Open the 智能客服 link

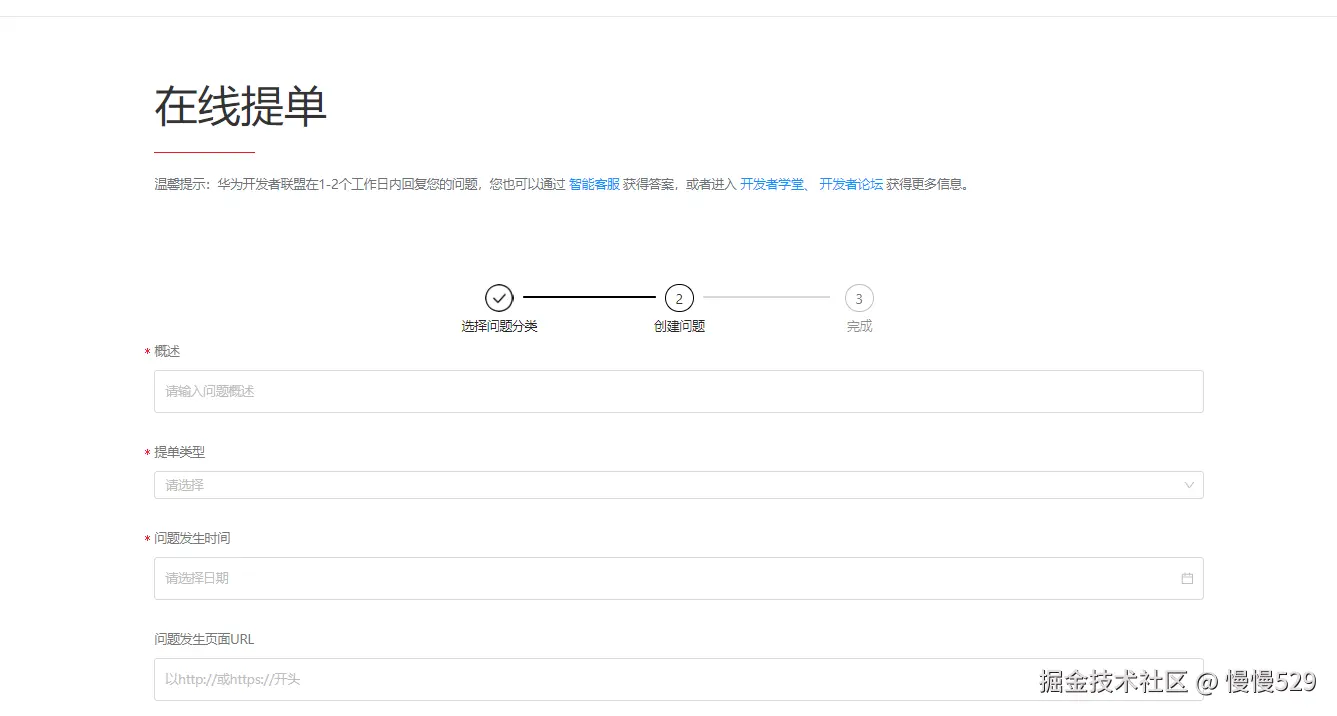tap(594, 184)
